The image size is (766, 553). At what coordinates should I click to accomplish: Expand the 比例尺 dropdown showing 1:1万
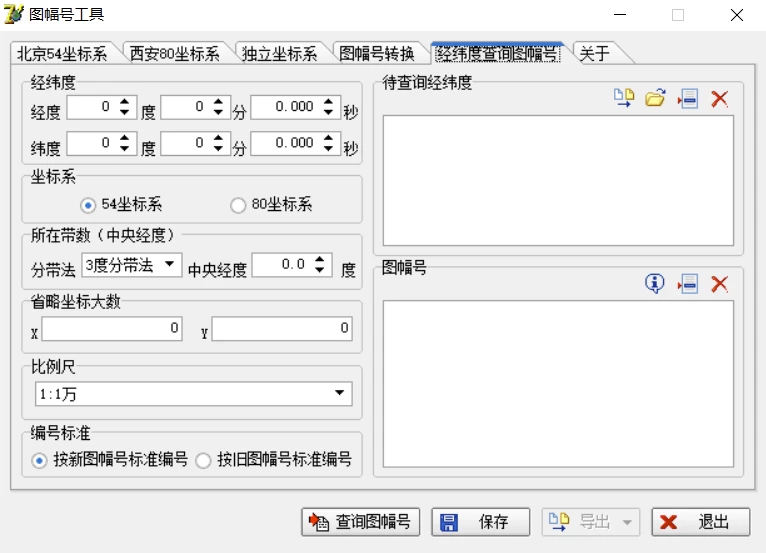pos(340,394)
